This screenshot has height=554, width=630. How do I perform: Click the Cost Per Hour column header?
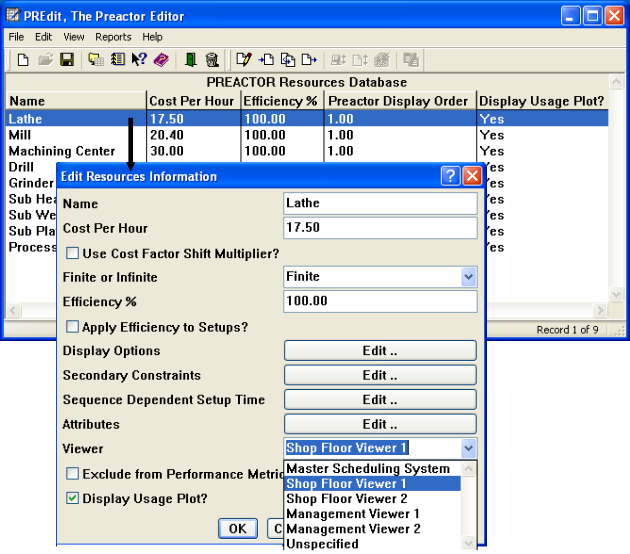(x=192, y=101)
